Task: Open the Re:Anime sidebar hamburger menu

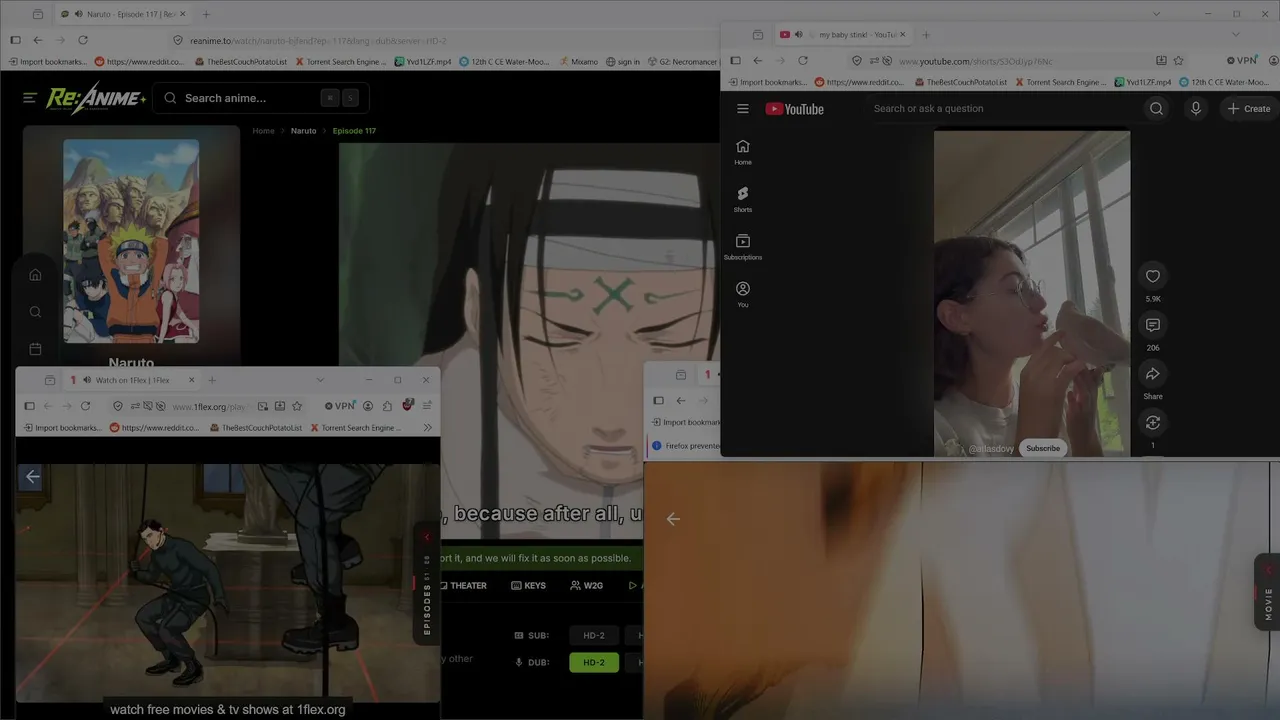Action: [x=30, y=98]
